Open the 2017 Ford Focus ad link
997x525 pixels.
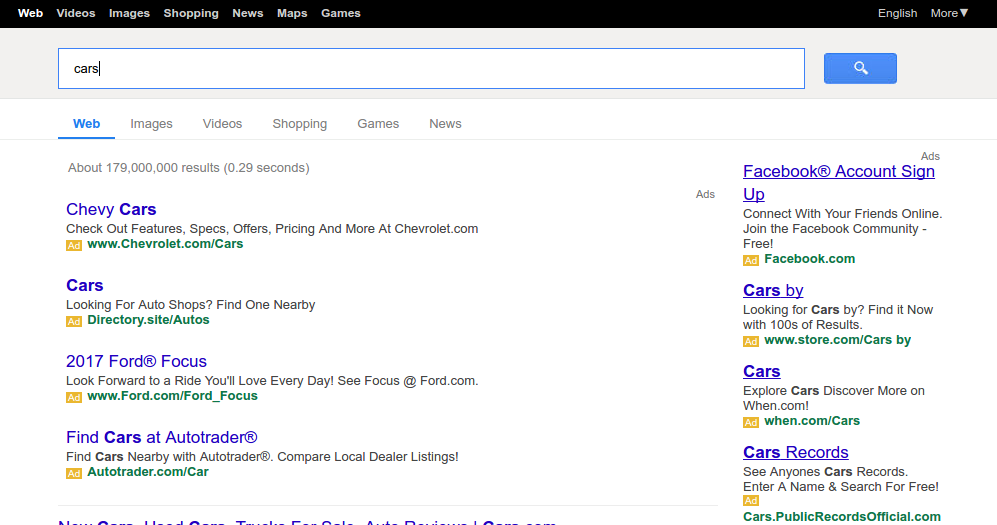[136, 361]
